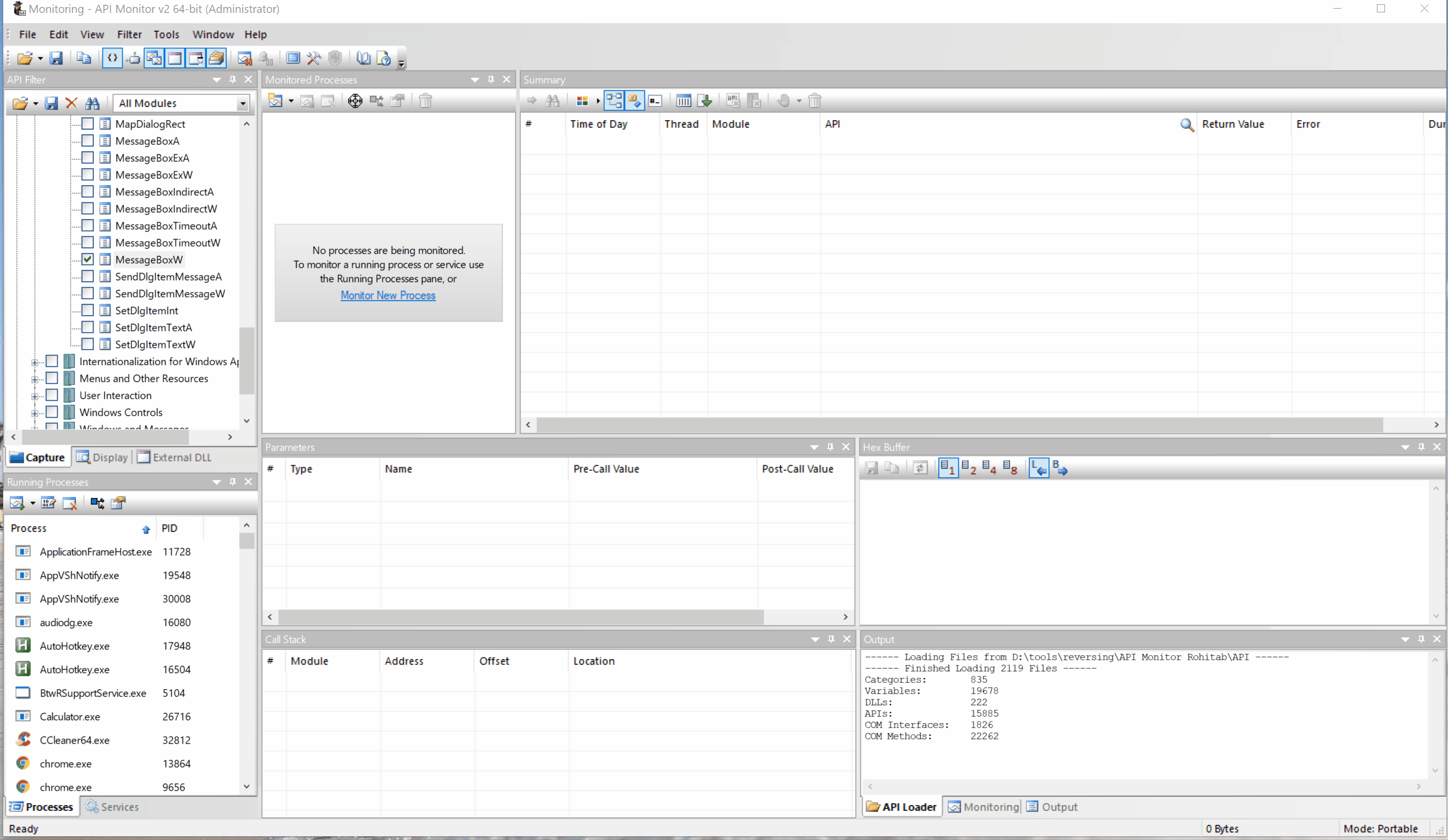Click the crosshair process locator icon
This screenshot has width=1448, height=840.
pos(355,101)
